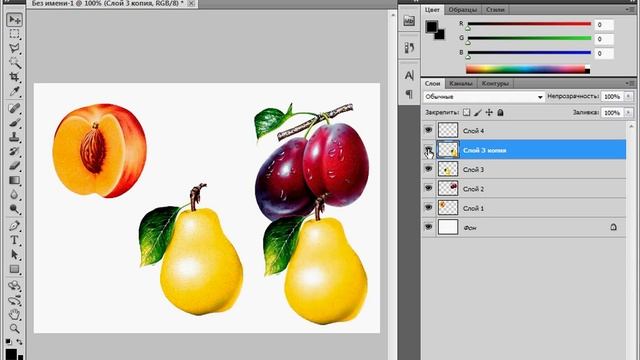Image resolution: width=640 pixels, height=360 pixels.
Task: Toggle lock transparent pixels
Action: point(467,112)
